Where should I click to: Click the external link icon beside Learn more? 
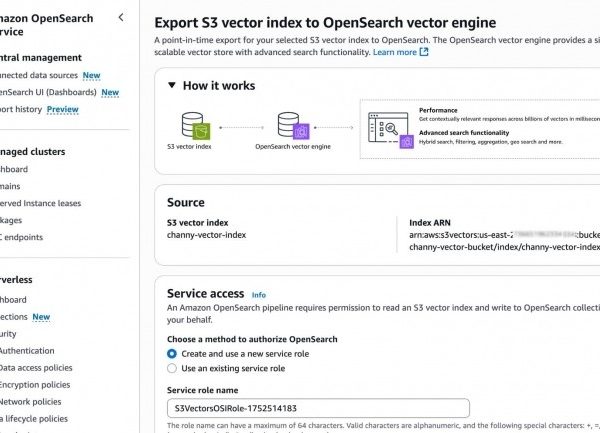click(x=424, y=52)
